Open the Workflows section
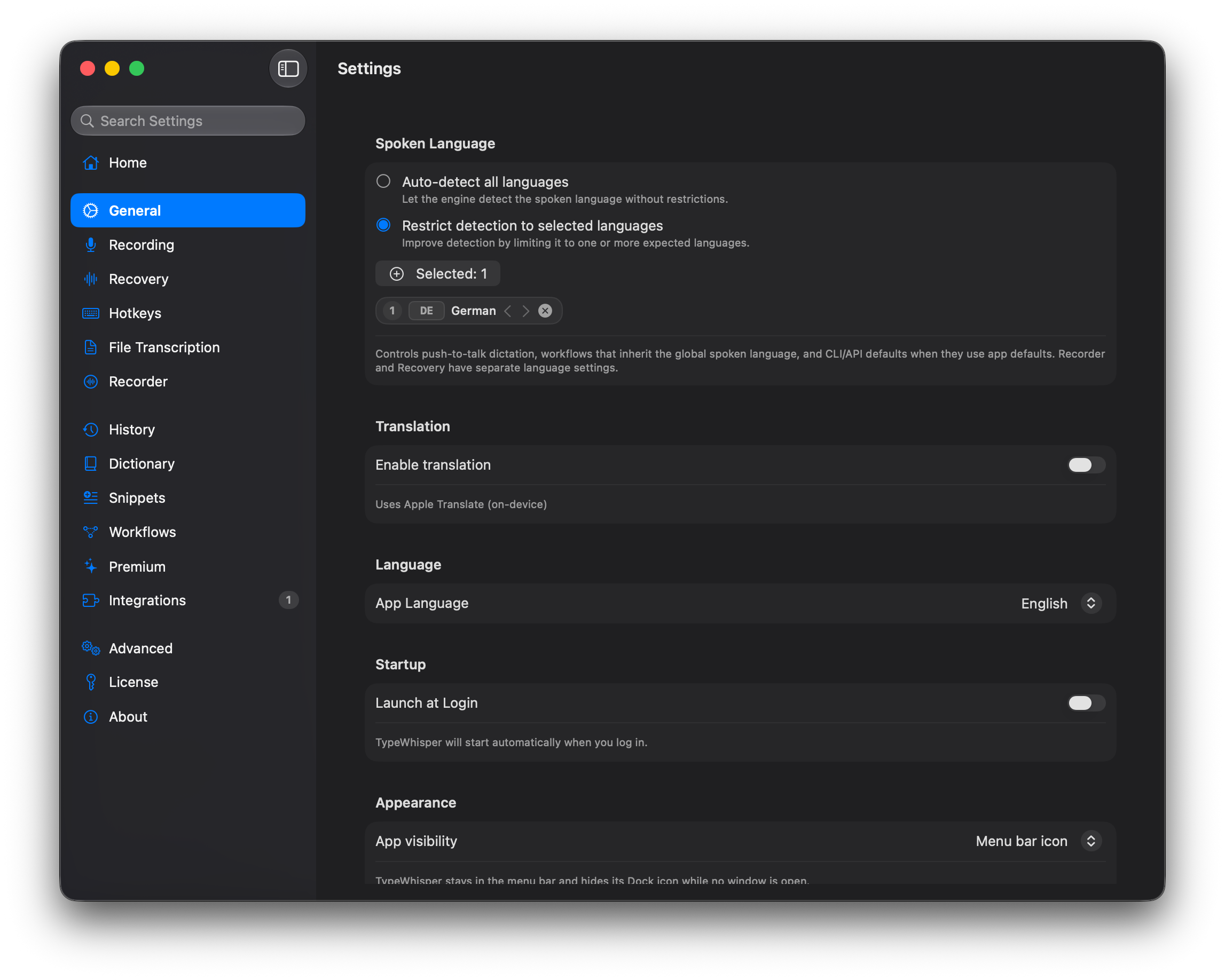This screenshot has height=980, width=1225. 187,532
